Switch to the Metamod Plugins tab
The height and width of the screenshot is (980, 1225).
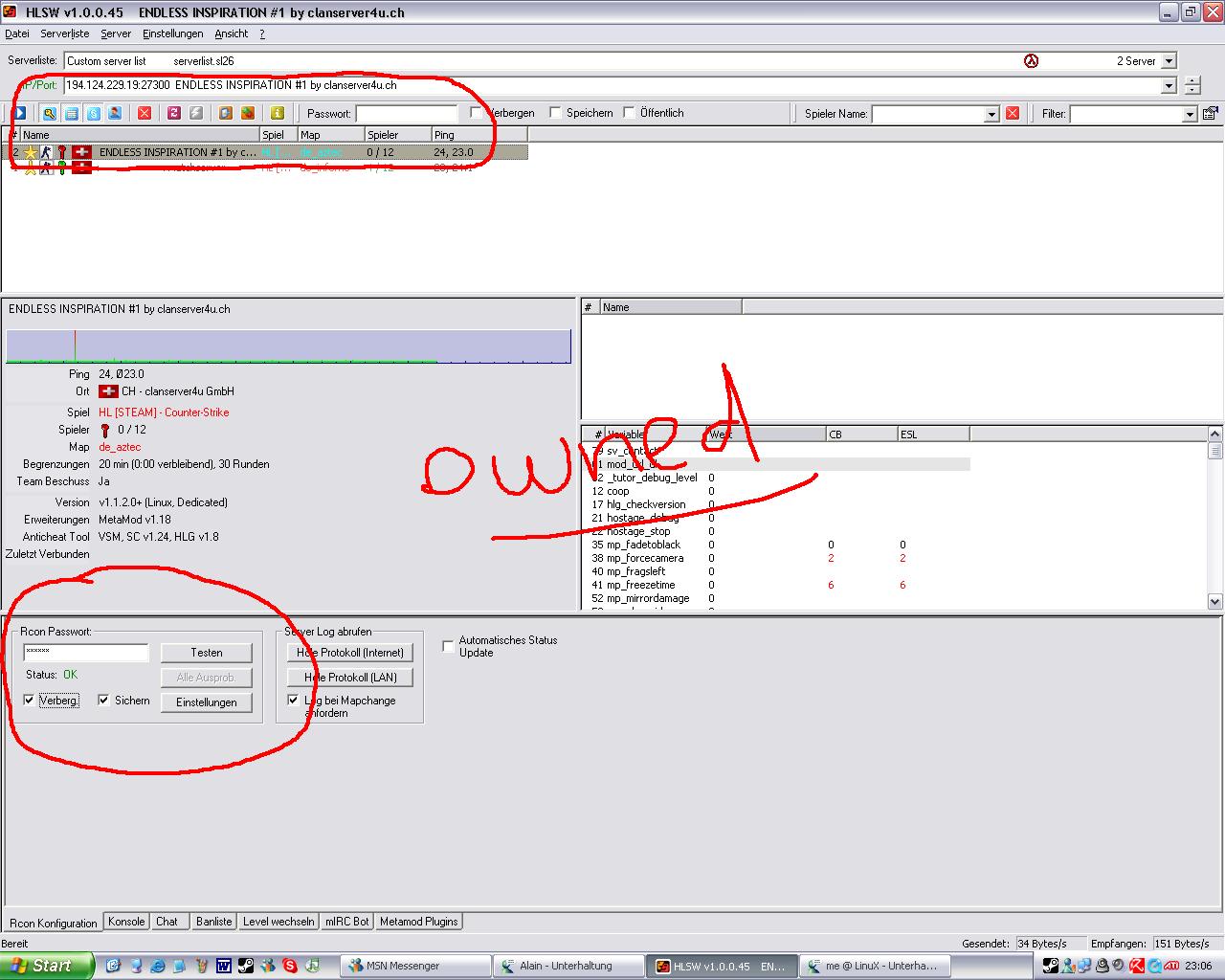[x=419, y=922]
